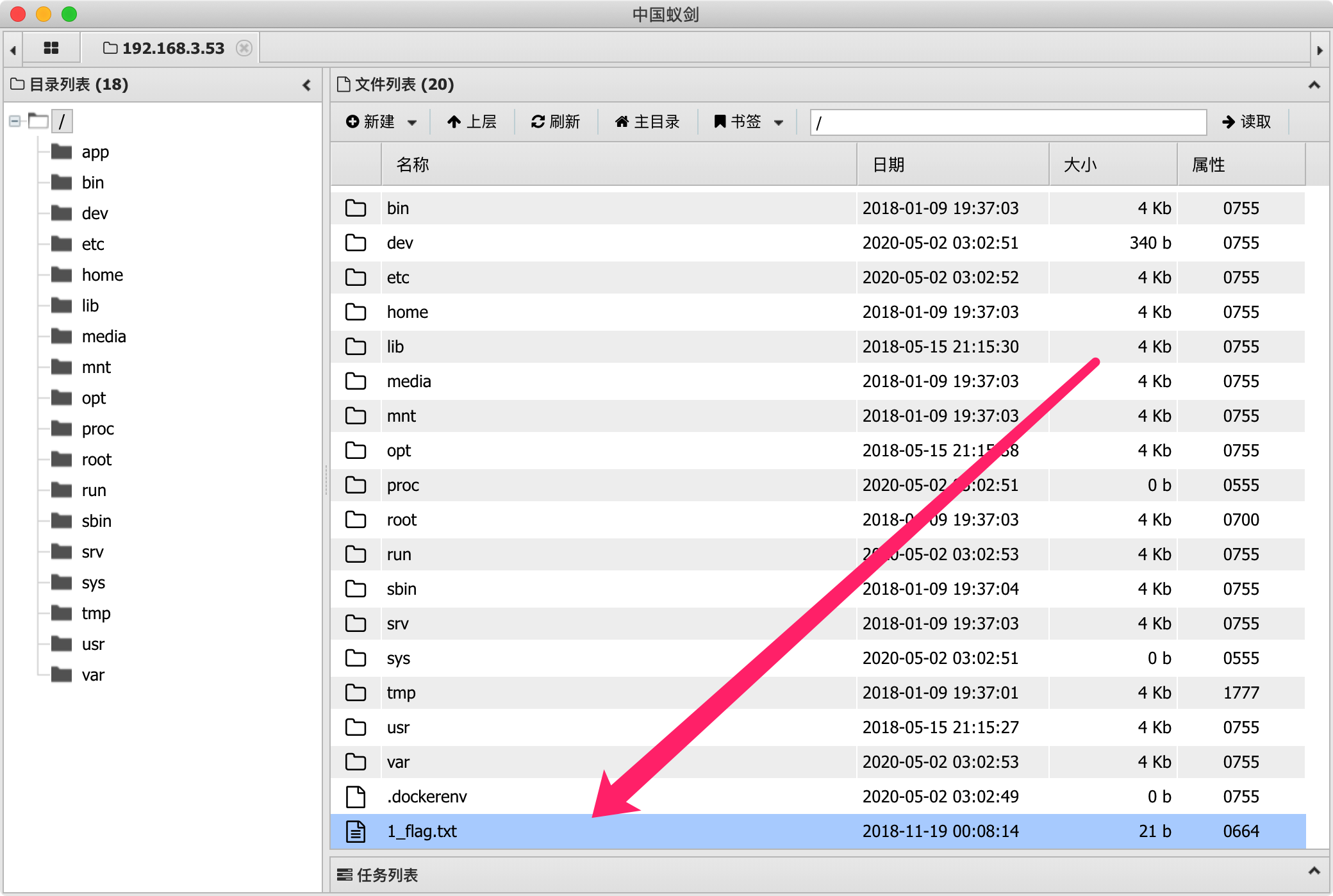Select the 1_flag.txt file row
The width and height of the screenshot is (1333, 896).
[421, 831]
